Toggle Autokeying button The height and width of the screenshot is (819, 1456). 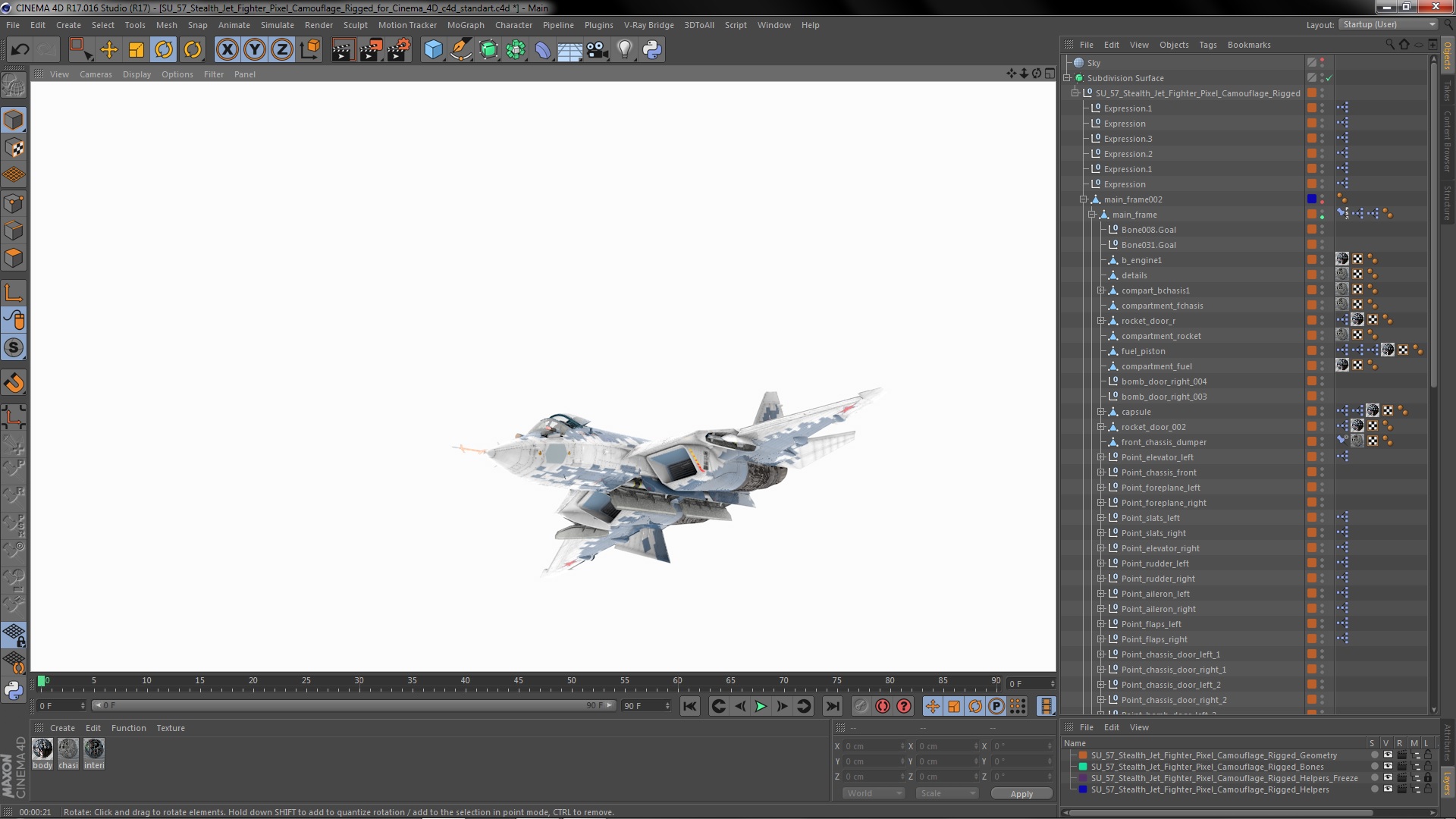coord(882,706)
